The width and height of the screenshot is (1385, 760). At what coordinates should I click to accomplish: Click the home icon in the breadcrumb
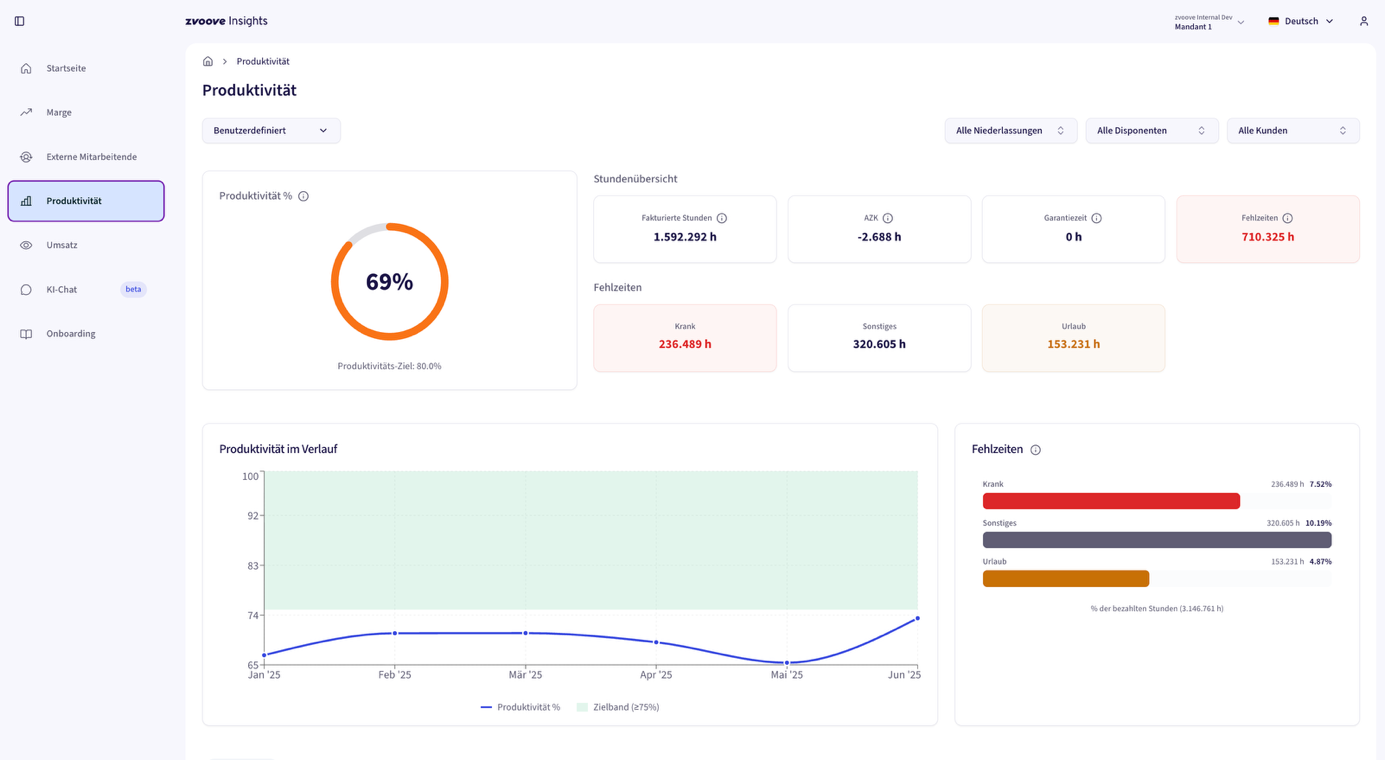208,61
